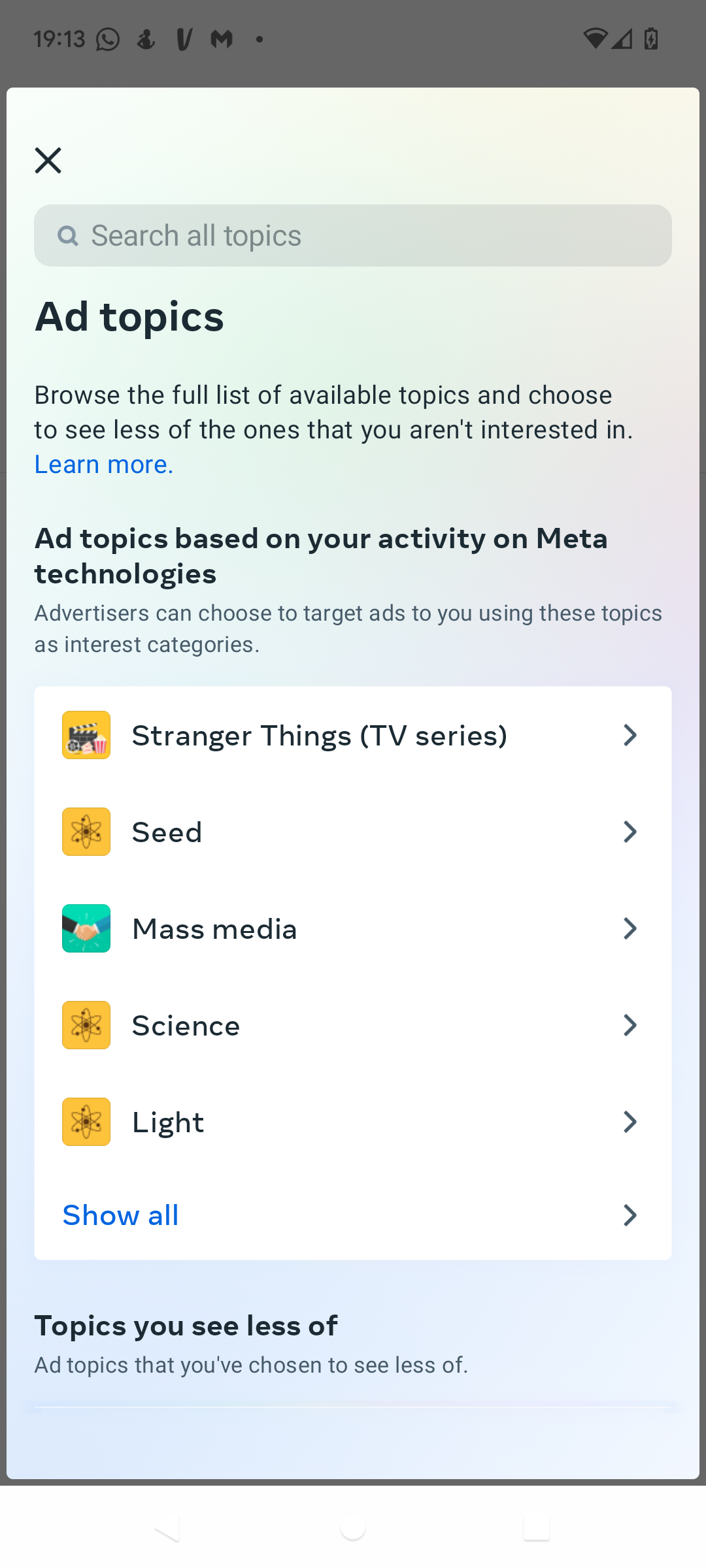Tap the Gmail notification icon
Viewport: 706px width, 1568px height.
(222, 40)
